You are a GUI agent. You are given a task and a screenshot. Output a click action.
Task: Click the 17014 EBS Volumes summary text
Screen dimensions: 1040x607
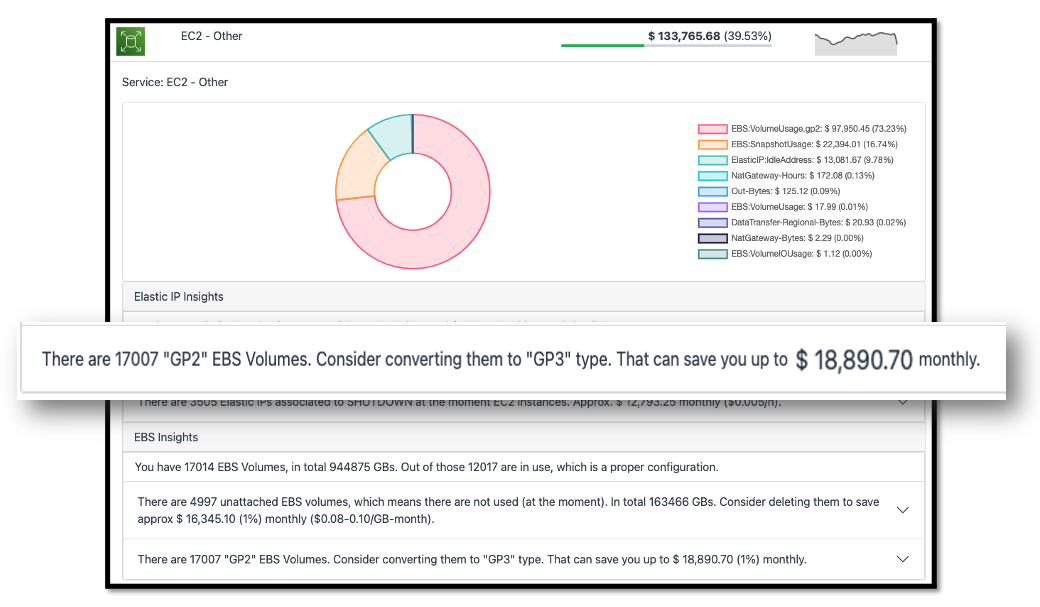426,467
